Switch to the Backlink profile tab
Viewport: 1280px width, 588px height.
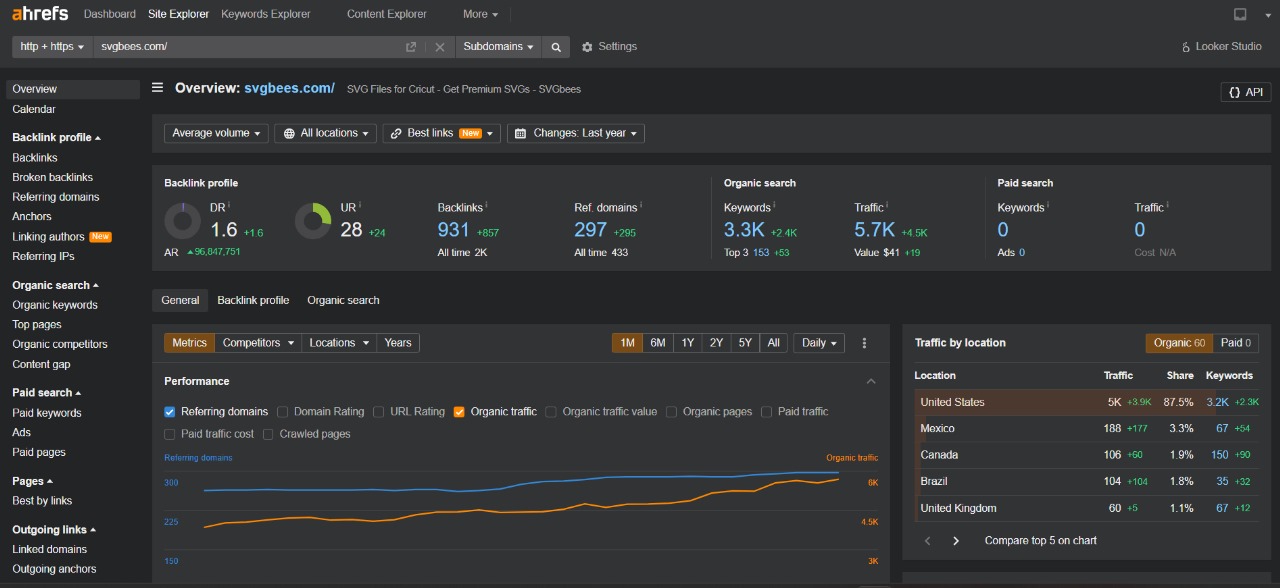coord(253,300)
